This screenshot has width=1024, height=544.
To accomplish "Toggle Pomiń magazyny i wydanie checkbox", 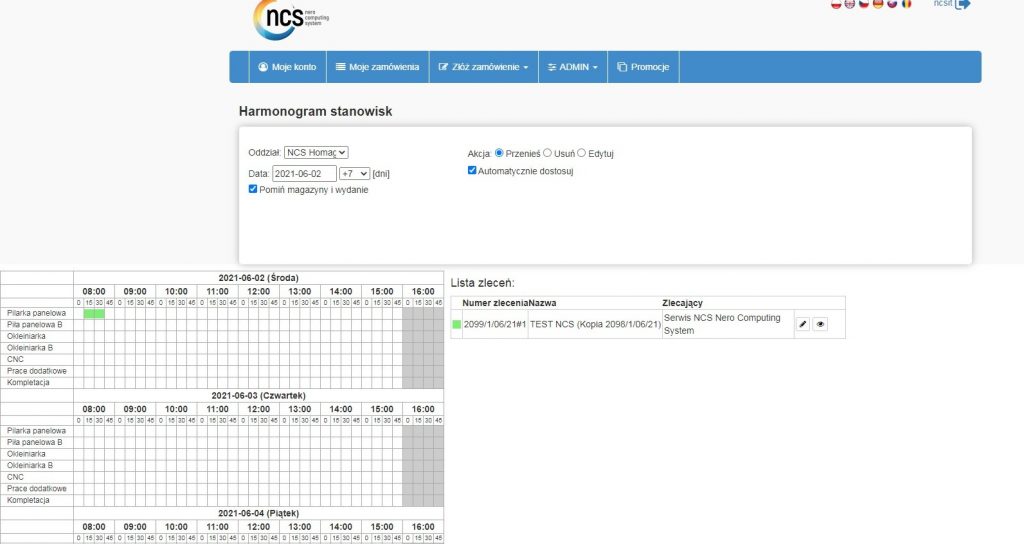I will (x=253, y=189).
